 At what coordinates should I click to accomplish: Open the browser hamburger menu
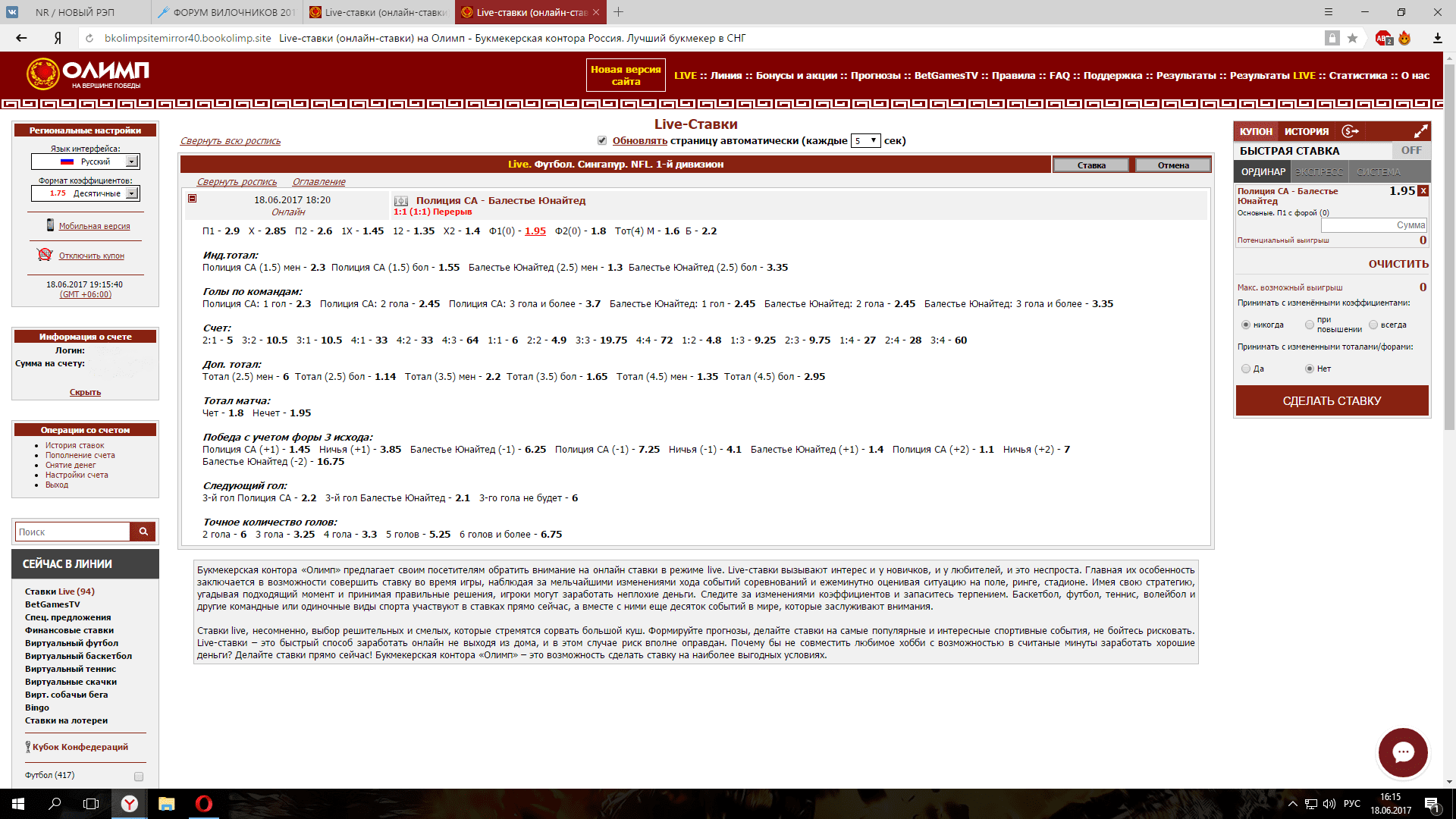pyautogui.click(x=1328, y=12)
